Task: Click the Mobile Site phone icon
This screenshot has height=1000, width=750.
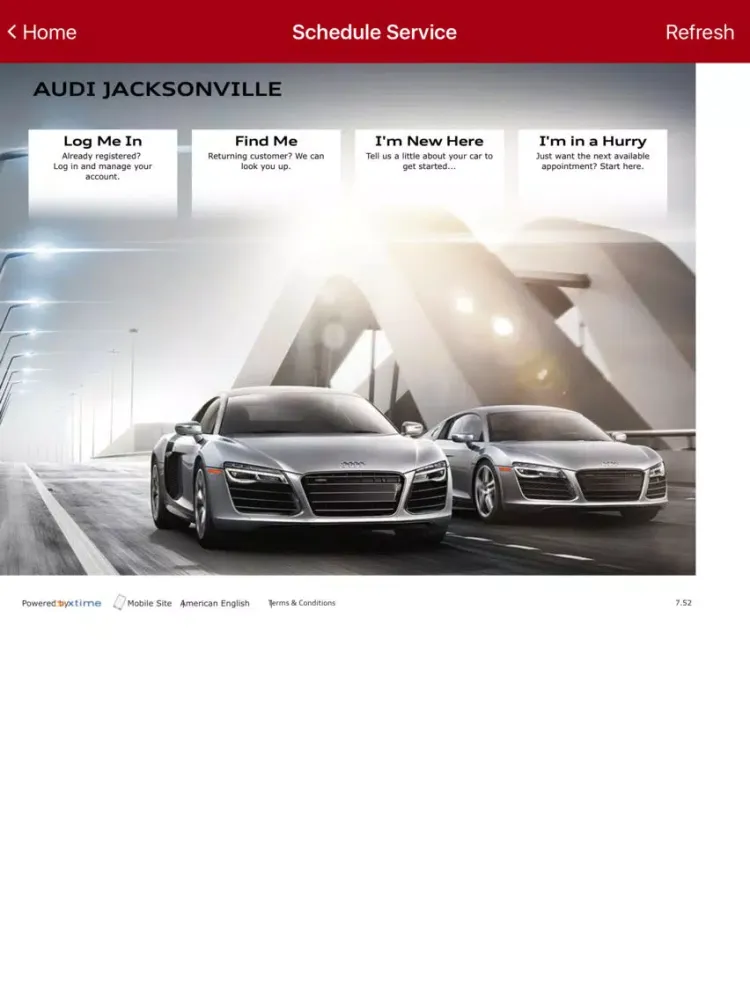Action: 119,603
